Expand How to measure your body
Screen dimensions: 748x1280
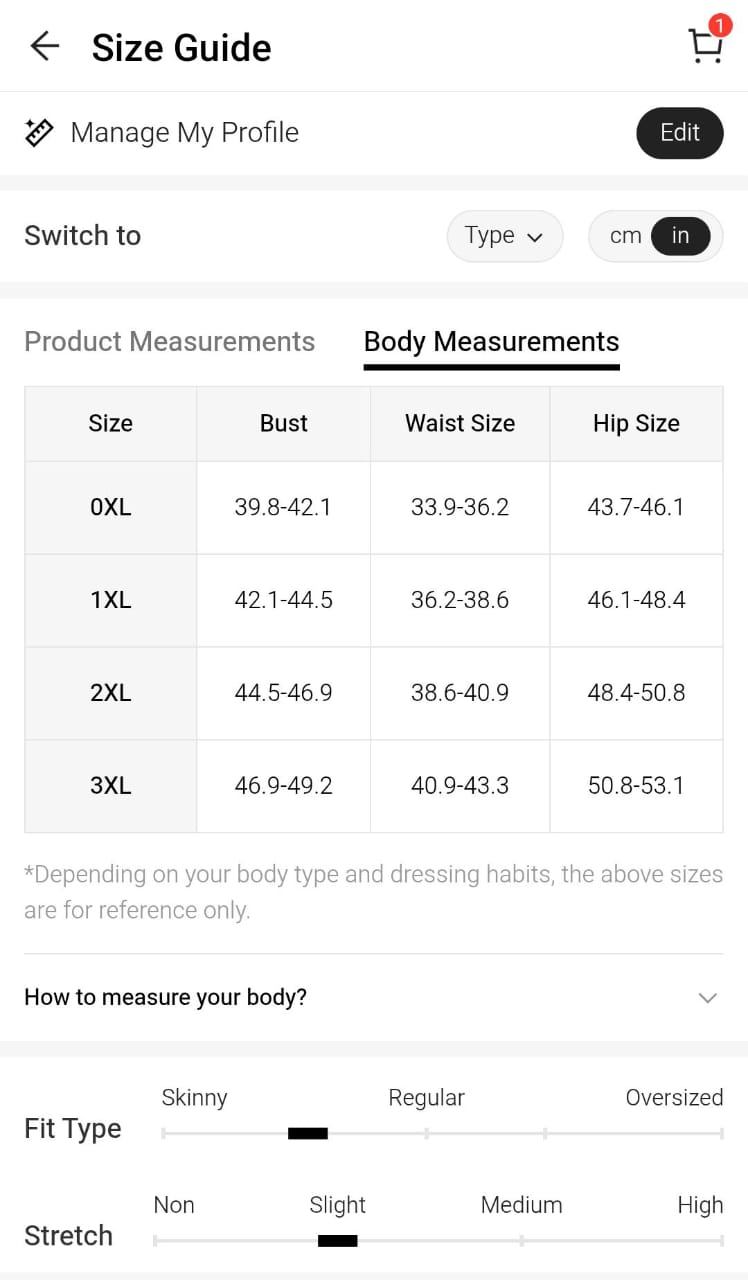click(x=166, y=997)
